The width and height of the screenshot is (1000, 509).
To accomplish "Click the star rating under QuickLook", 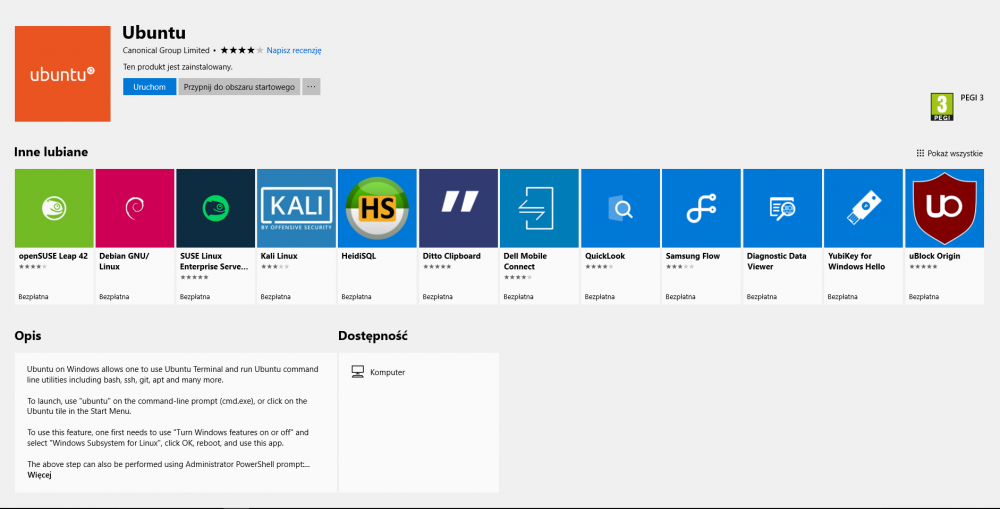I will pos(599,267).
